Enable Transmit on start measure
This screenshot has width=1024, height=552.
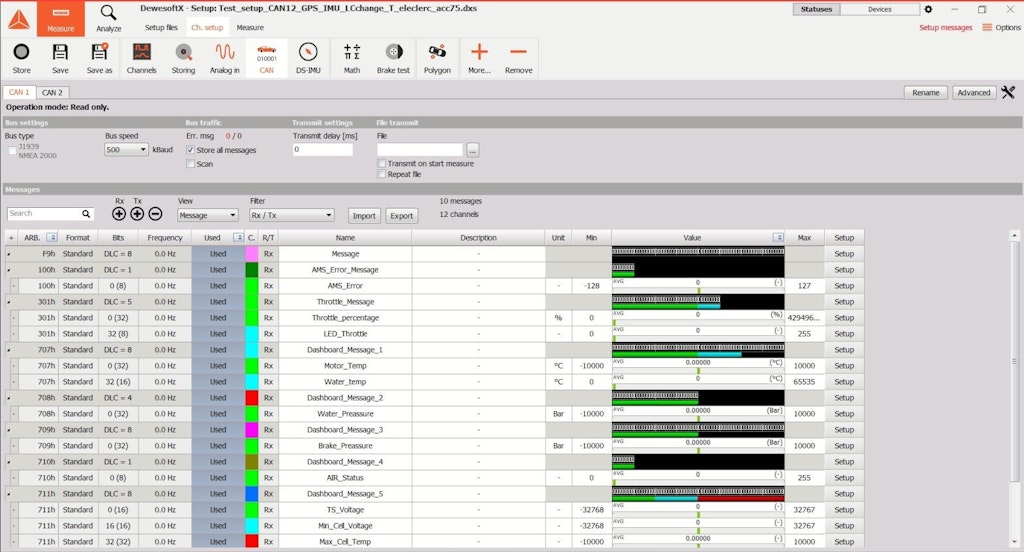coord(382,163)
